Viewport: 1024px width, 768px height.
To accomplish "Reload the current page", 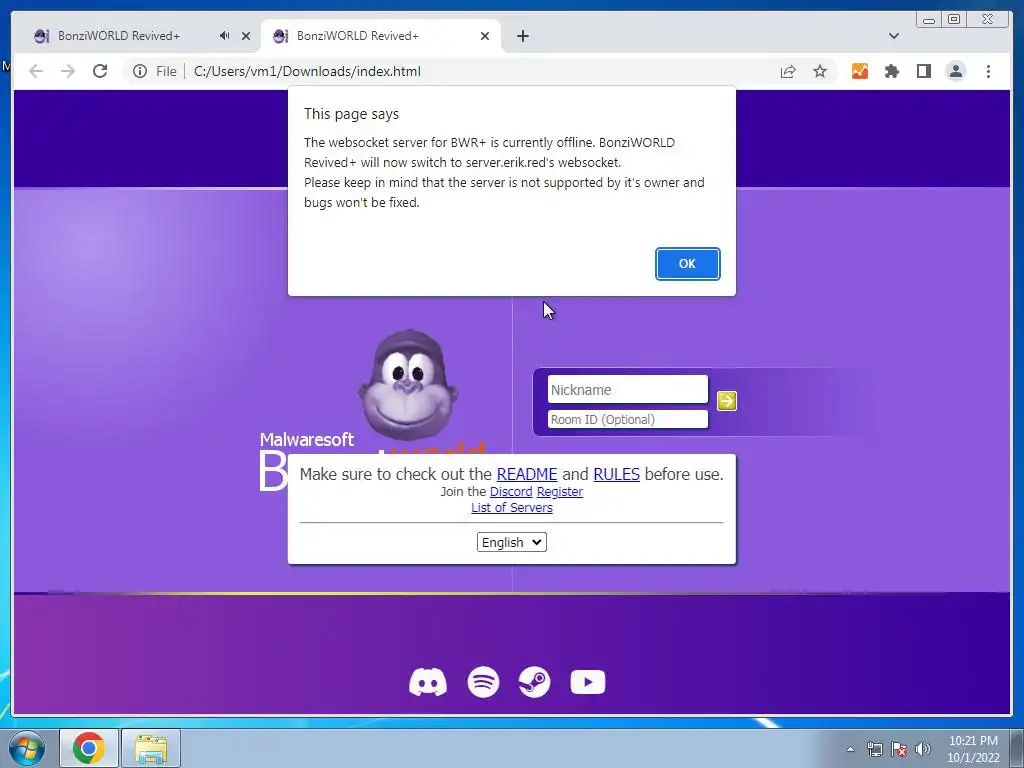I will coord(99,71).
